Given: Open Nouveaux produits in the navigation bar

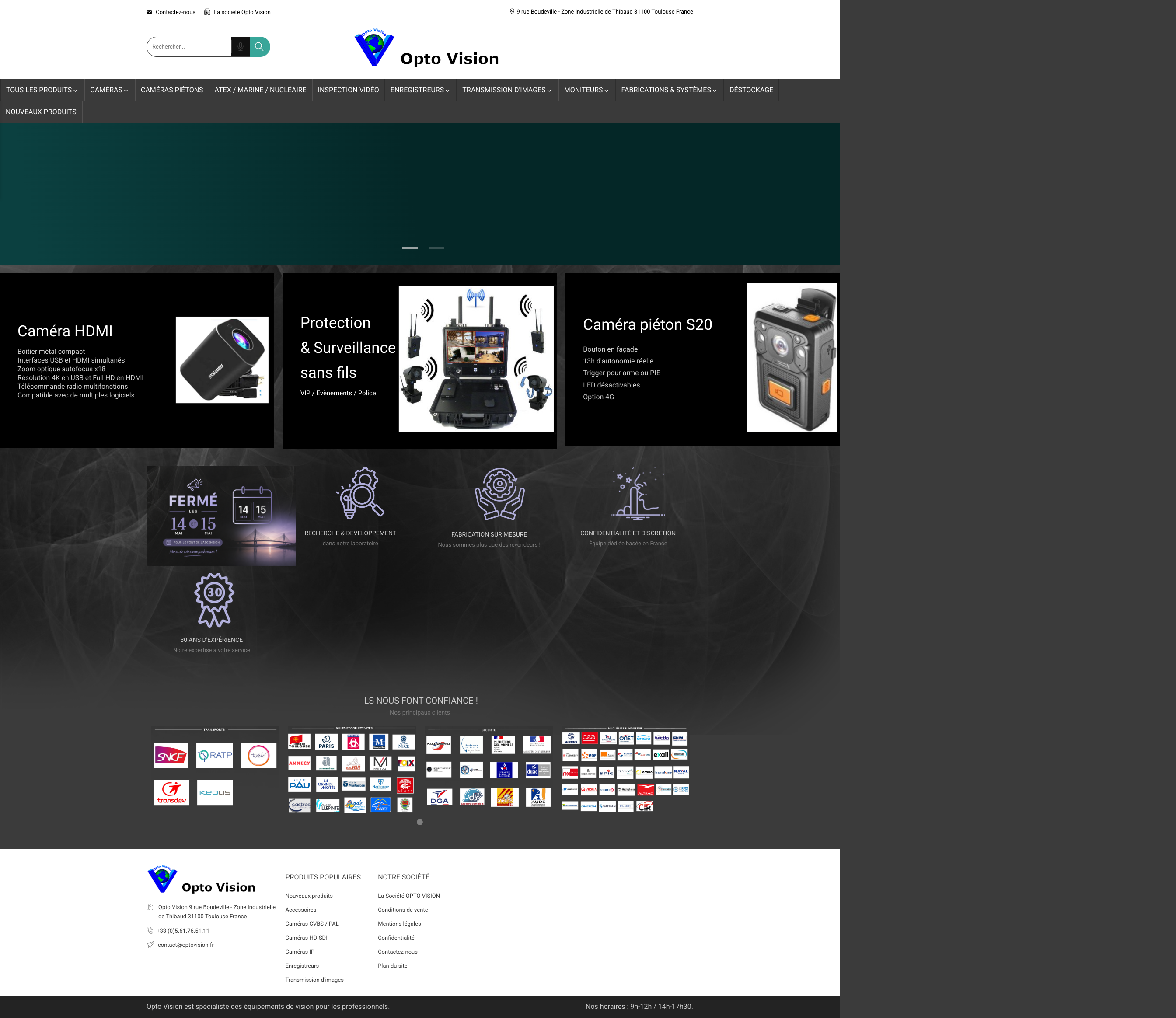Looking at the screenshot, I should tap(41, 112).
